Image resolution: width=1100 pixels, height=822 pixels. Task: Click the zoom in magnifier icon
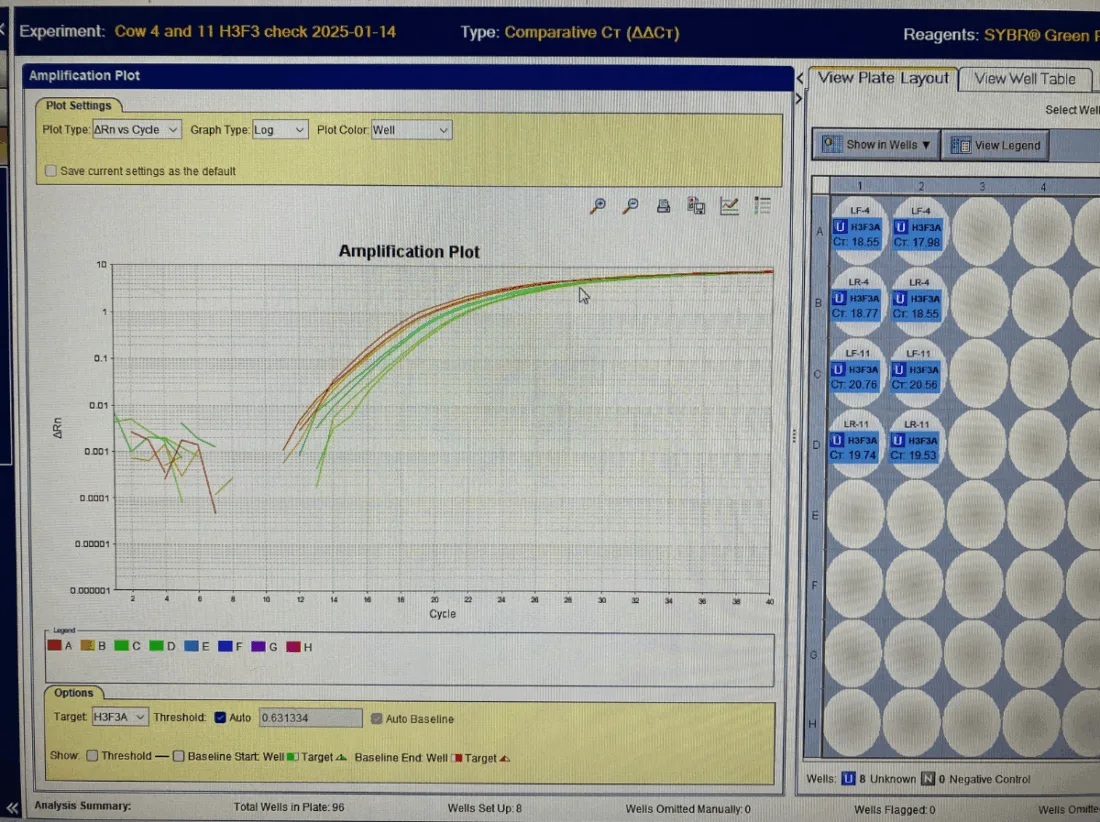pyautogui.click(x=598, y=206)
